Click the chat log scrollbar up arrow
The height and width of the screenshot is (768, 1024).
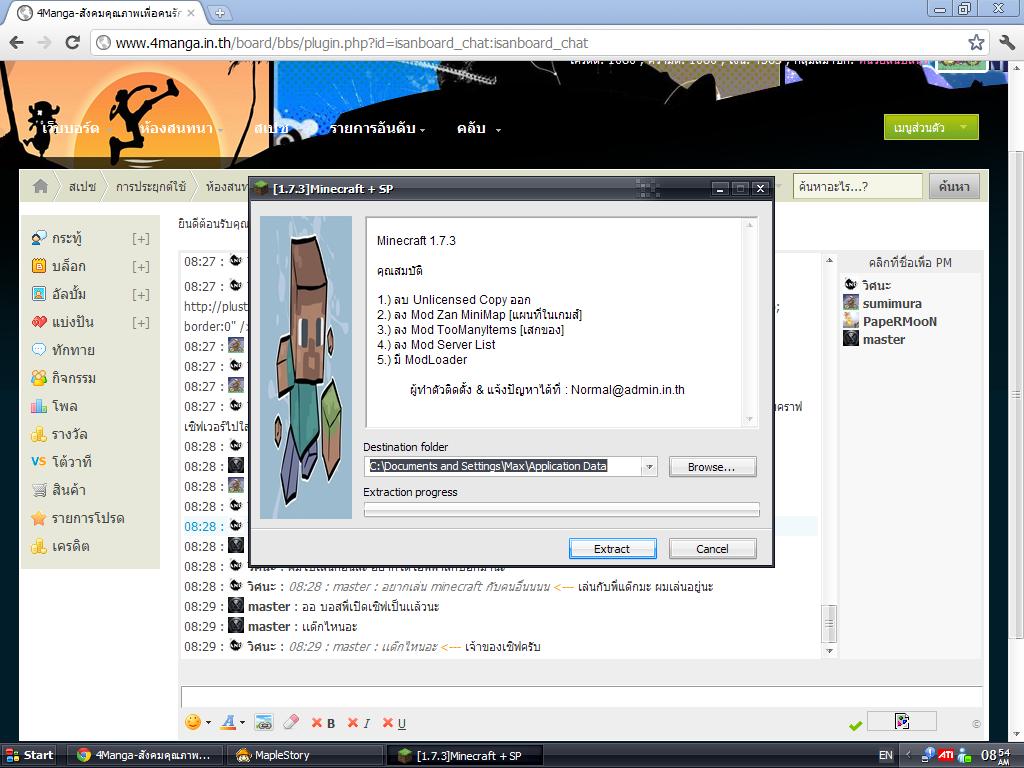click(829, 260)
